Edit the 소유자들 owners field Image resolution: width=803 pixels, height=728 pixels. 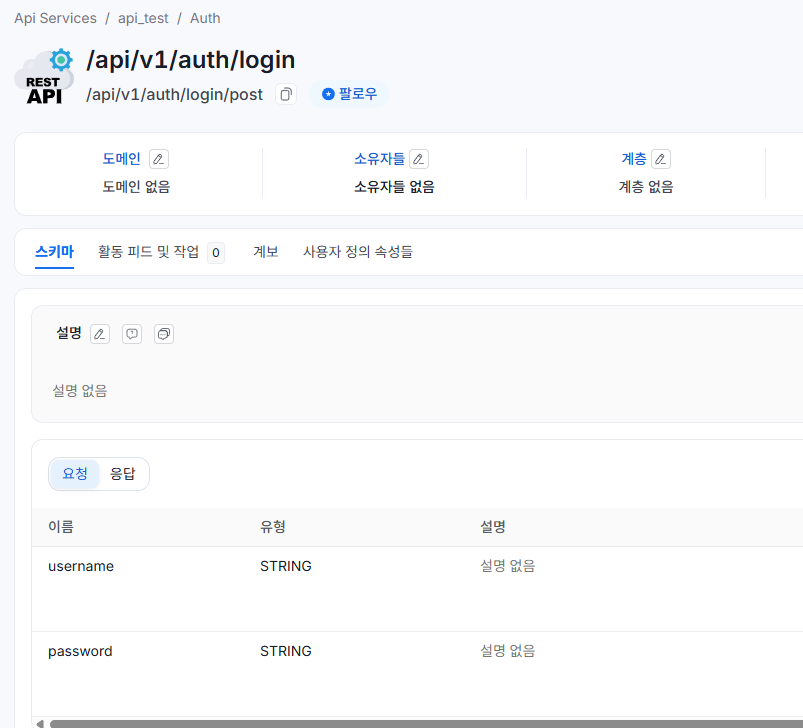(419, 159)
